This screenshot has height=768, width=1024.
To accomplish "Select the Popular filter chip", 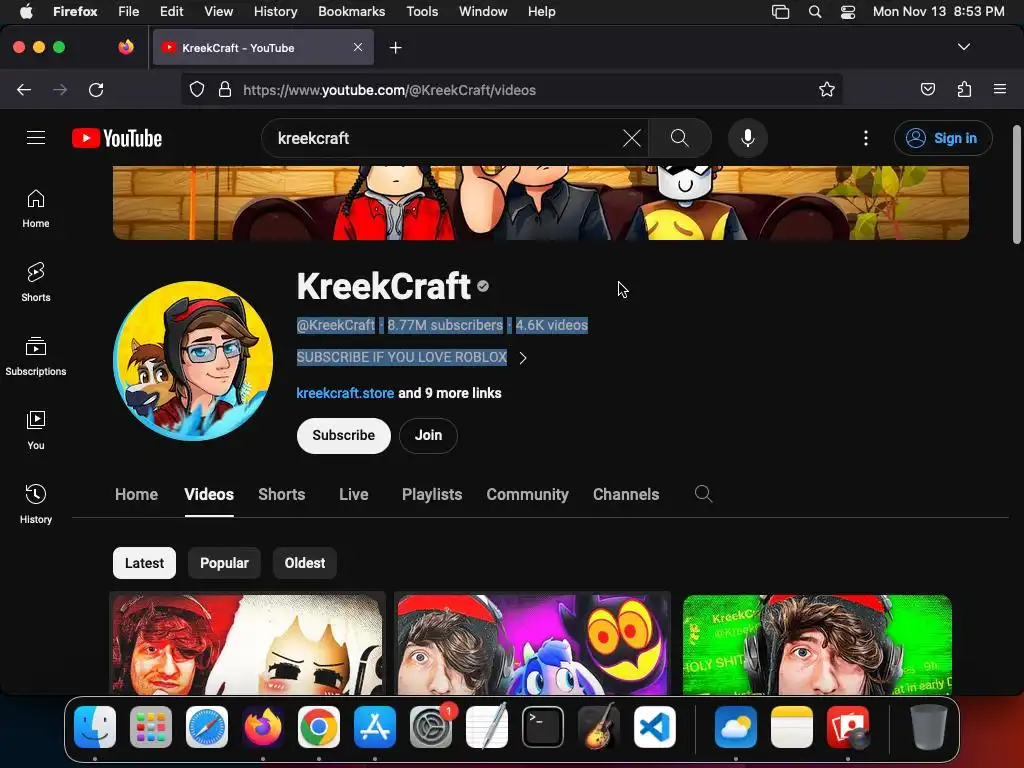I will click(x=224, y=563).
